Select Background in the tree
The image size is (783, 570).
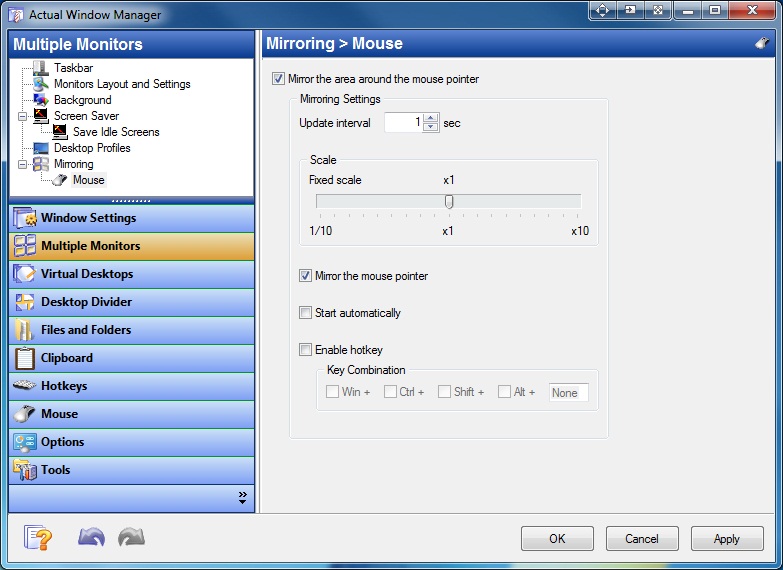pos(82,100)
